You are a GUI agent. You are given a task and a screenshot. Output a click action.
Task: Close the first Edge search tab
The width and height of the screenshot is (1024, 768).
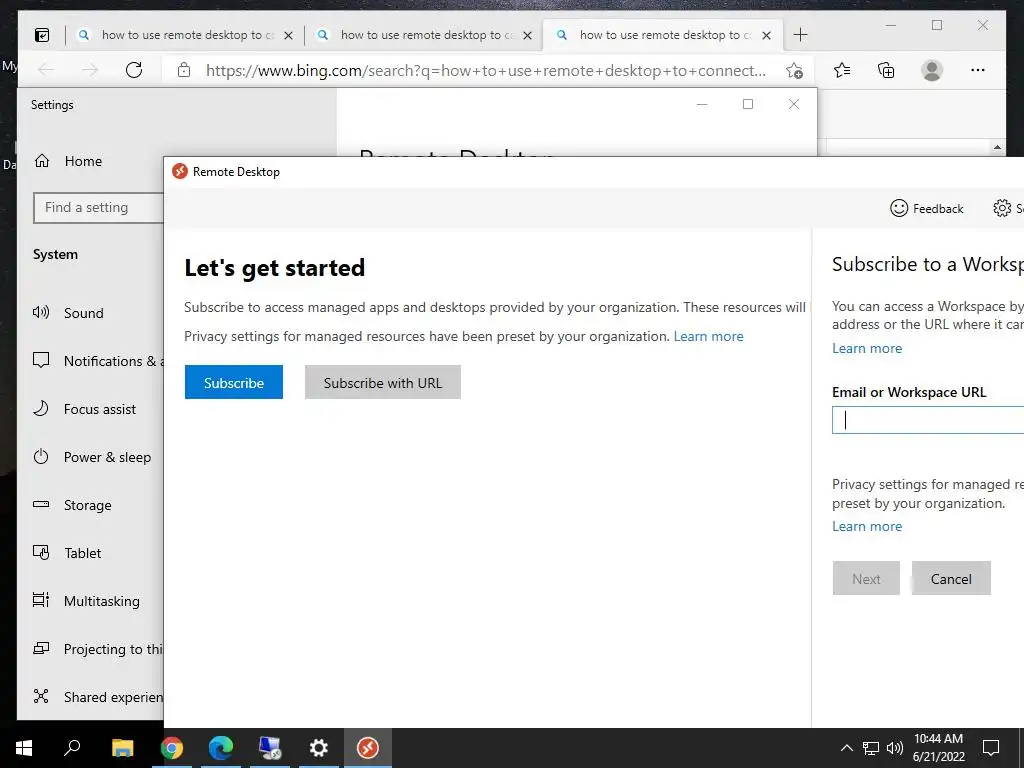coord(289,35)
